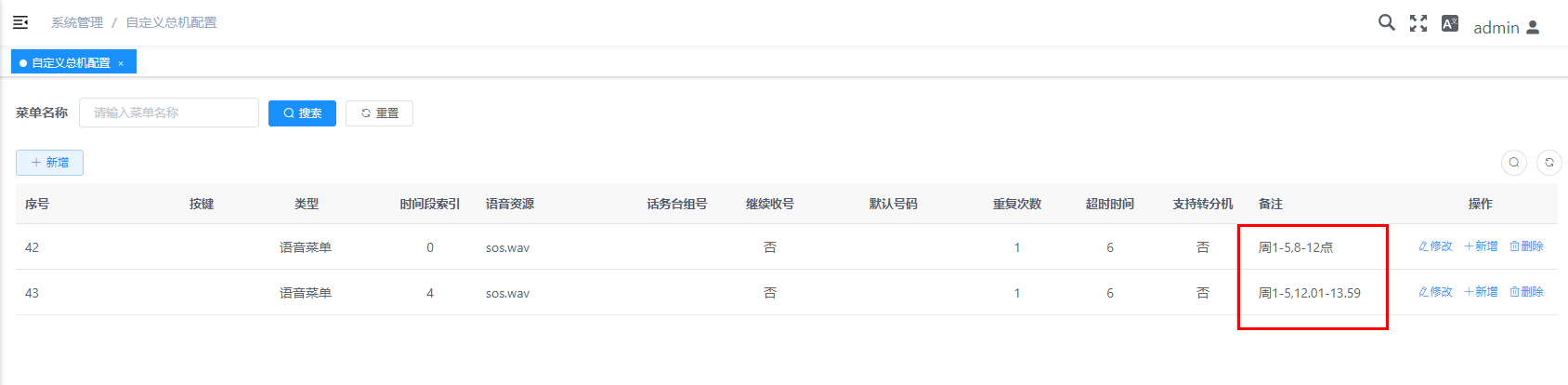Screen dimensions: 1568x385
Task: Toggle fullscreen mode icon
Action: [1418, 23]
